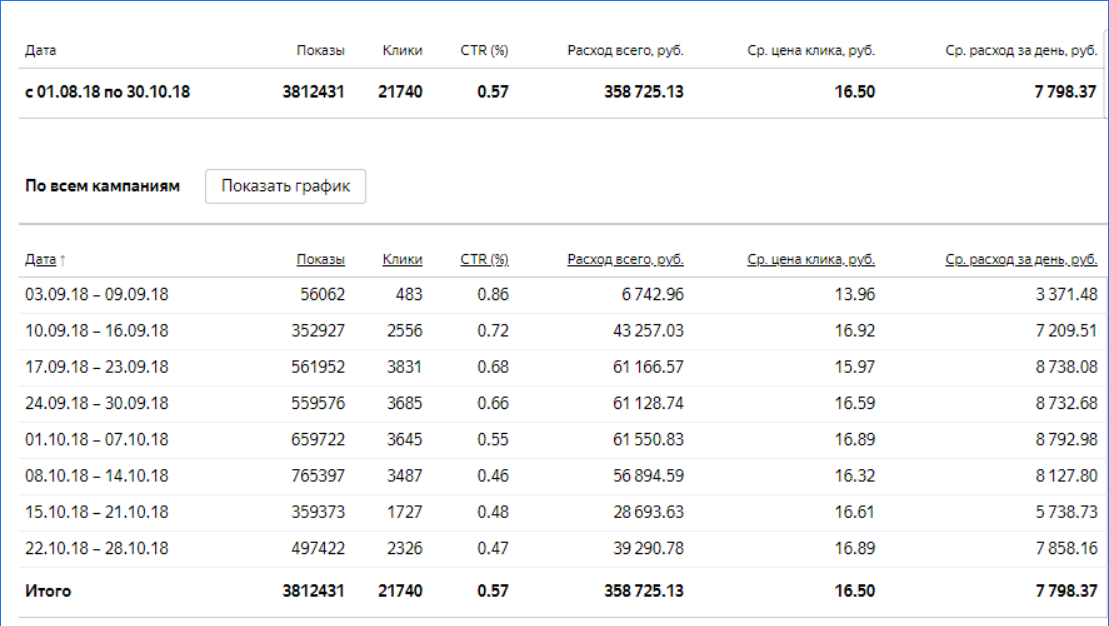Select the 10.09.18 – 16.09.18 row date
The height and width of the screenshot is (626, 1109).
[97, 331]
